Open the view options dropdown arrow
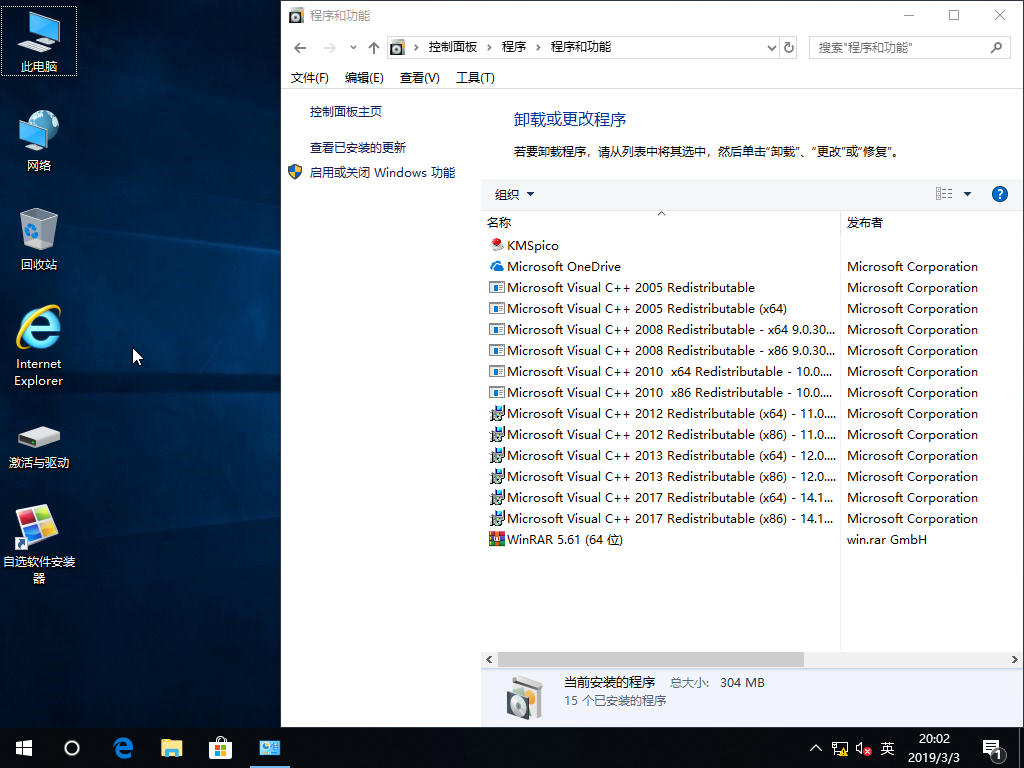This screenshot has height=768, width=1024. coord(968,194)
